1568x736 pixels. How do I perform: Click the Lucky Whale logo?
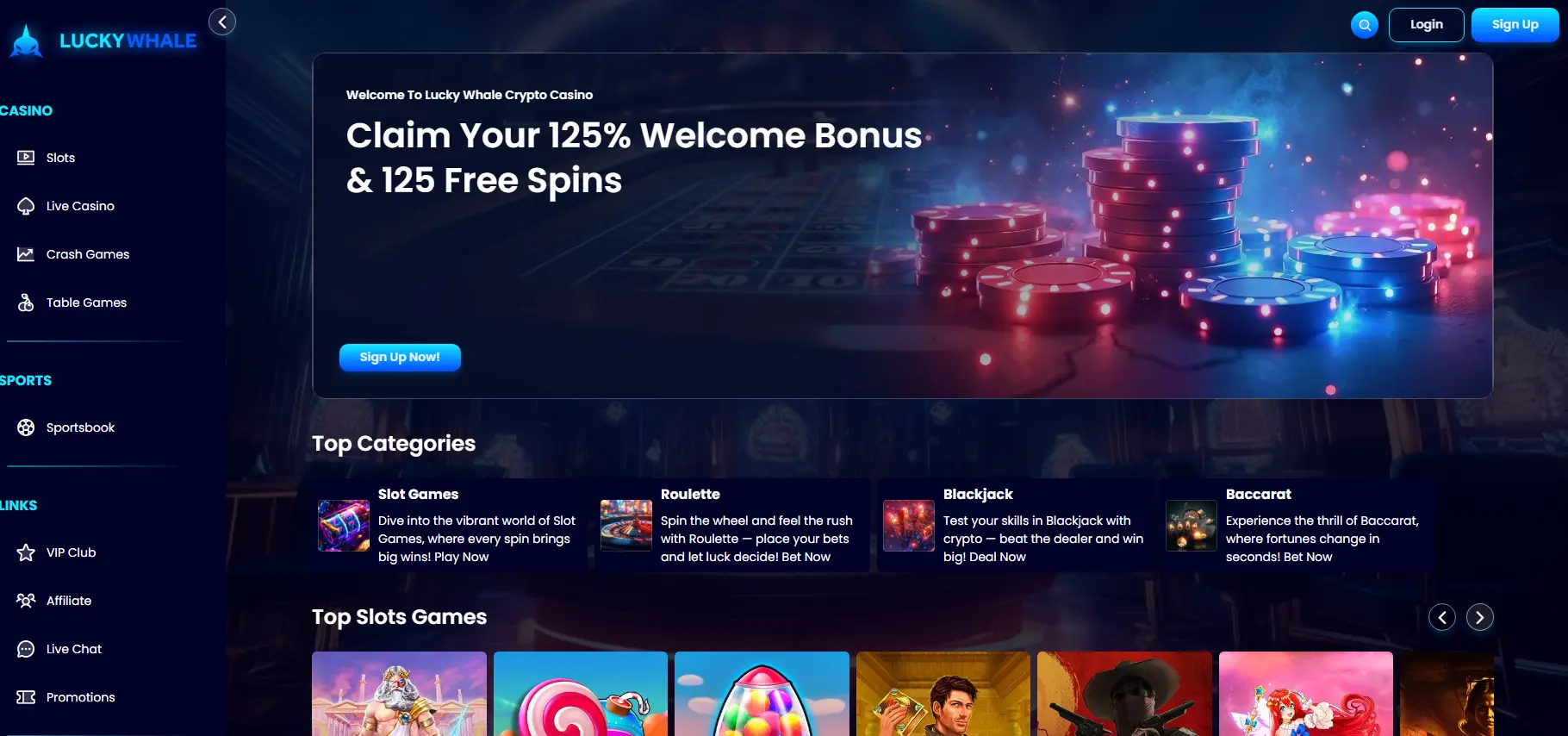pyautogui.click(x=103, y=41)
